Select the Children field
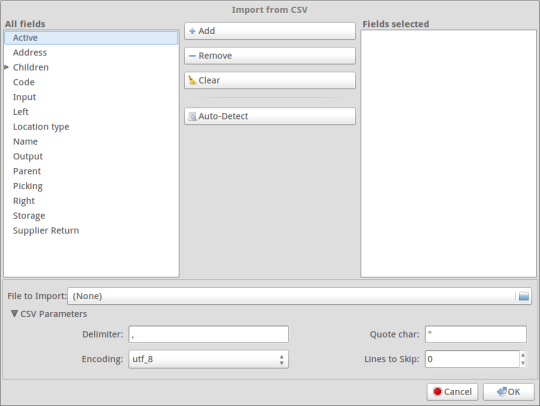Viewport: 540px width, 406px height. tap(91, 67)
